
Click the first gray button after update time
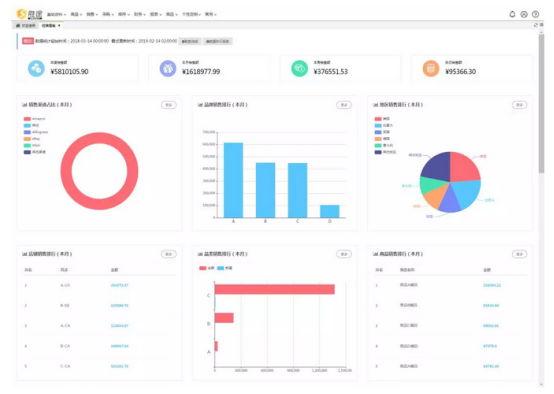click(190, 41)
